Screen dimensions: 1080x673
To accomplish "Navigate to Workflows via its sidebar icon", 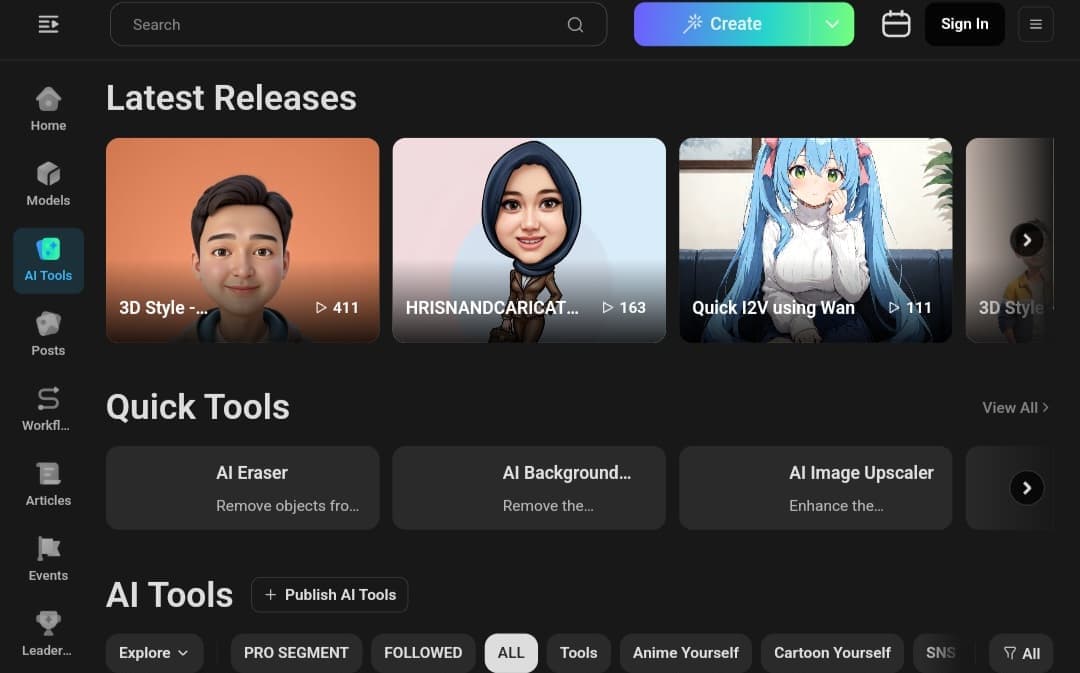I will (x=48, y=405).
